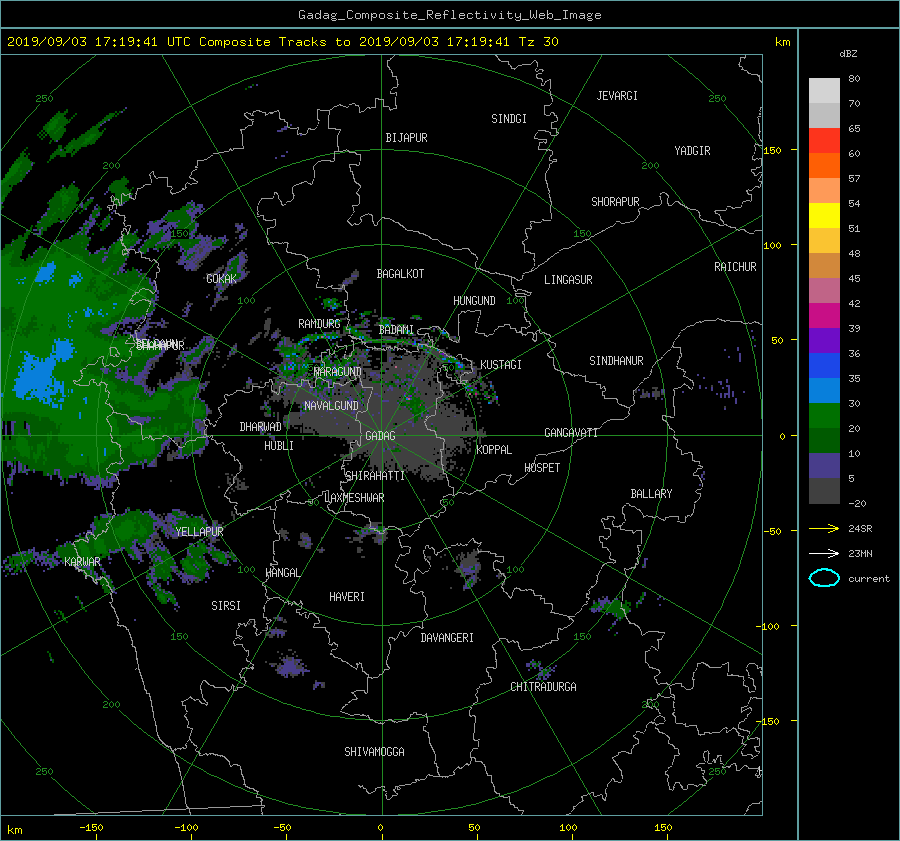Select the orange 57-60 dBZ color swatch
Screen dimensions: 900x841
tap(824, 166)
